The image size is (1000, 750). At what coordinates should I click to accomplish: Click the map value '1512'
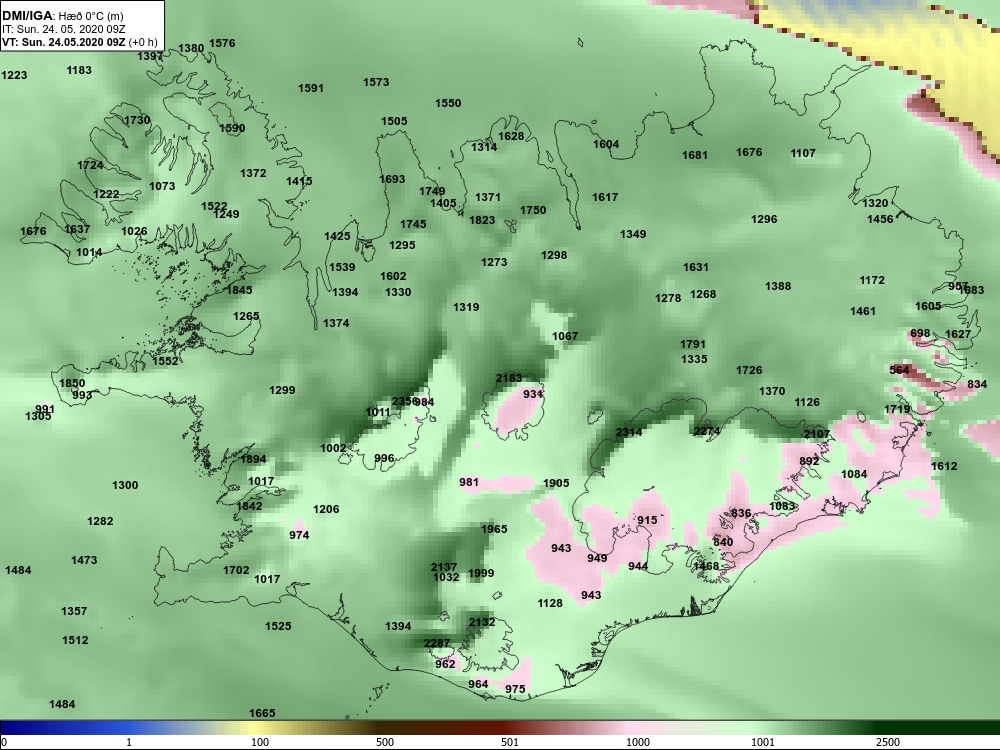75,640
